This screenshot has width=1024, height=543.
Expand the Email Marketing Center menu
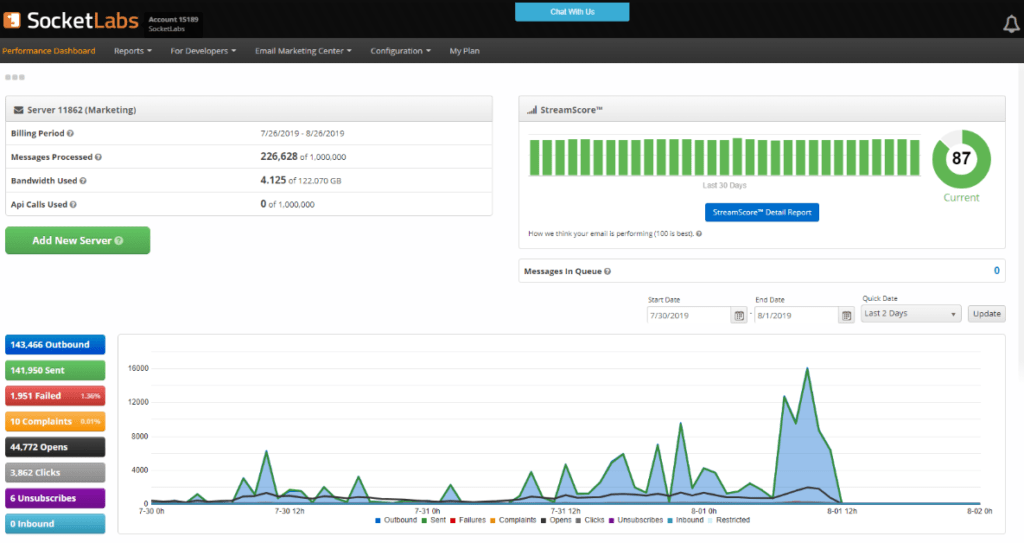[x=303, y=51]
